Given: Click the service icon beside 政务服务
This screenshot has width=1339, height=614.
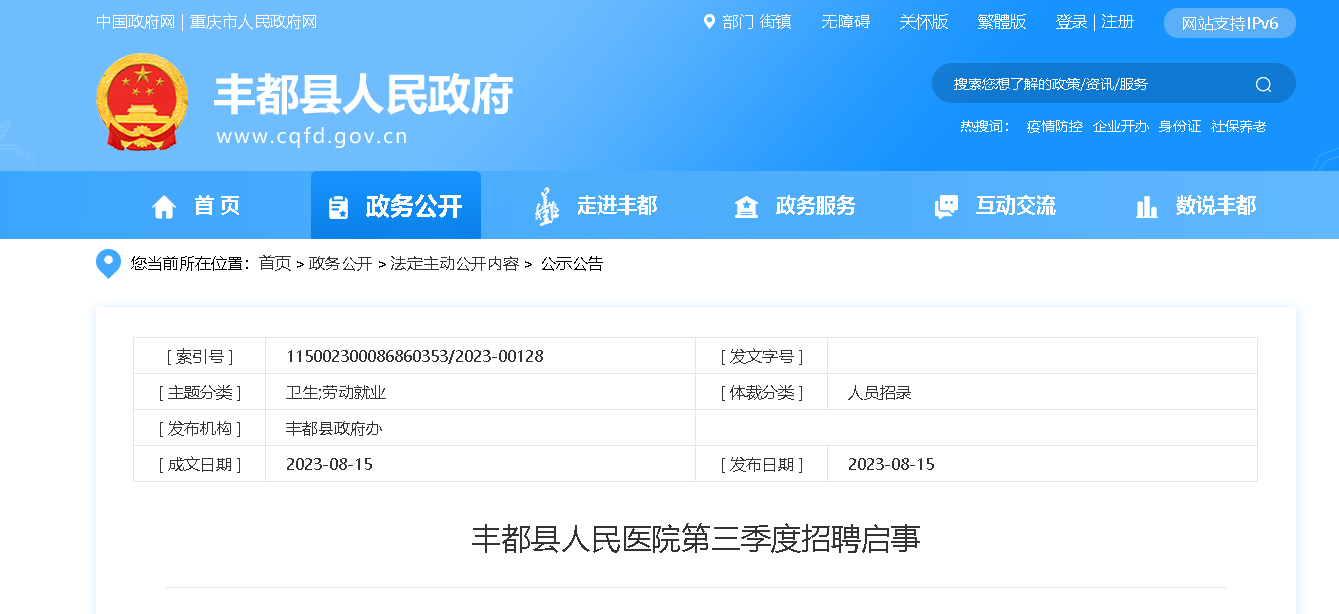Looking at the screenshot, I should click(x=746, y=206).
